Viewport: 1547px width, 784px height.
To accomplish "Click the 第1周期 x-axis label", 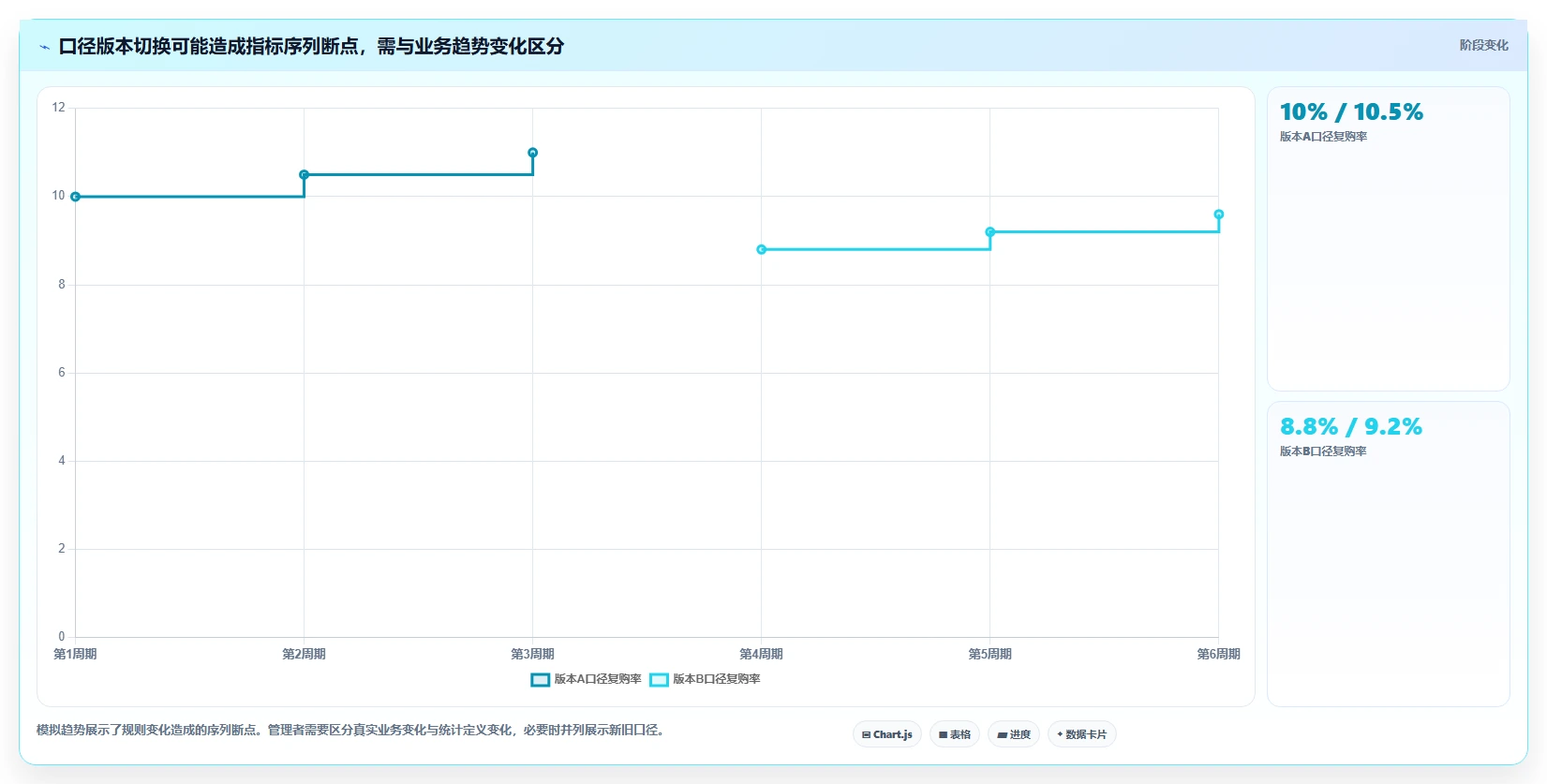I will [x=75, y=654].
